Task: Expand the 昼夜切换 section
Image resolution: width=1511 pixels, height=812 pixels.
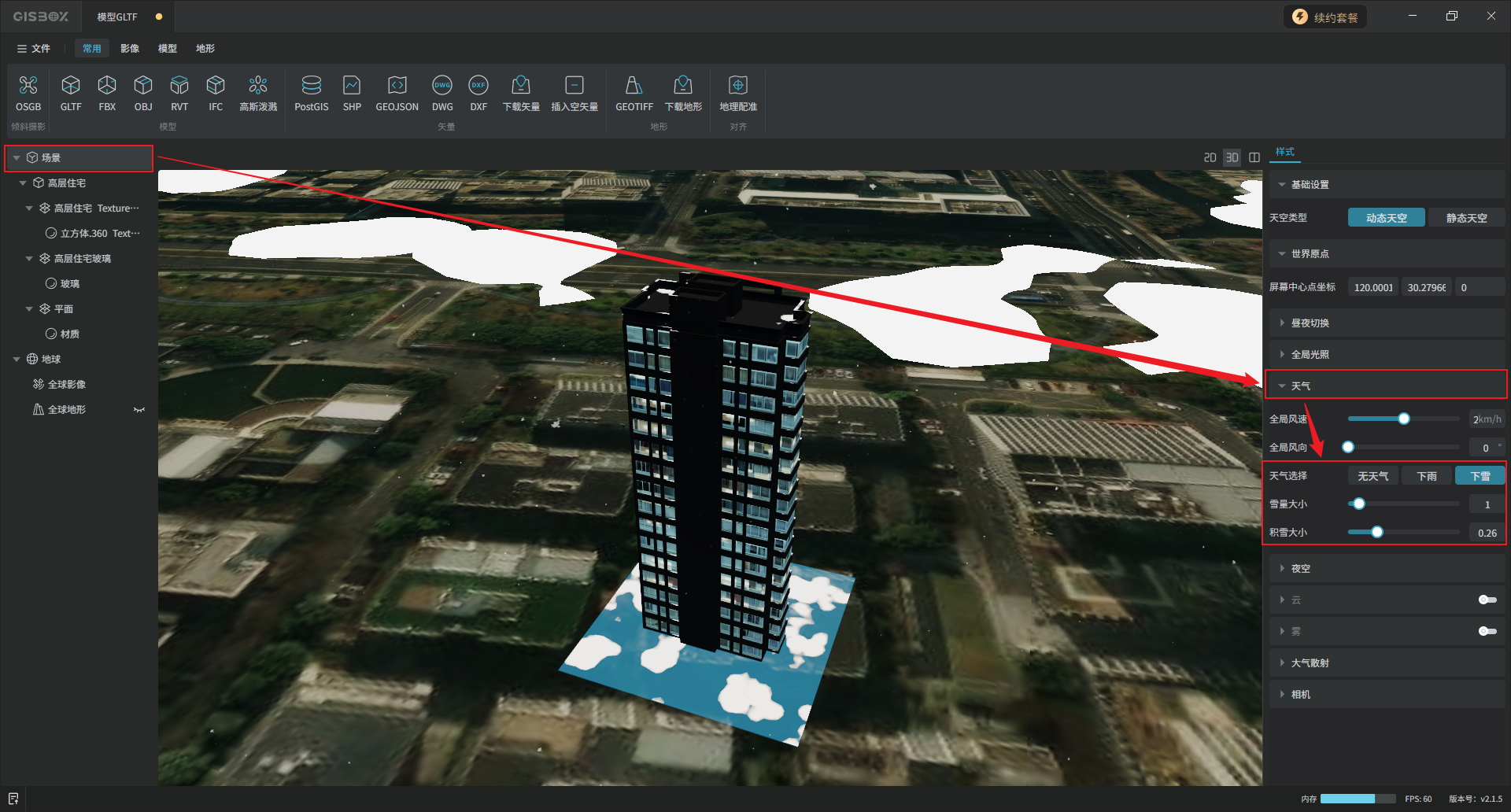Action: (x=1310, y=323)
